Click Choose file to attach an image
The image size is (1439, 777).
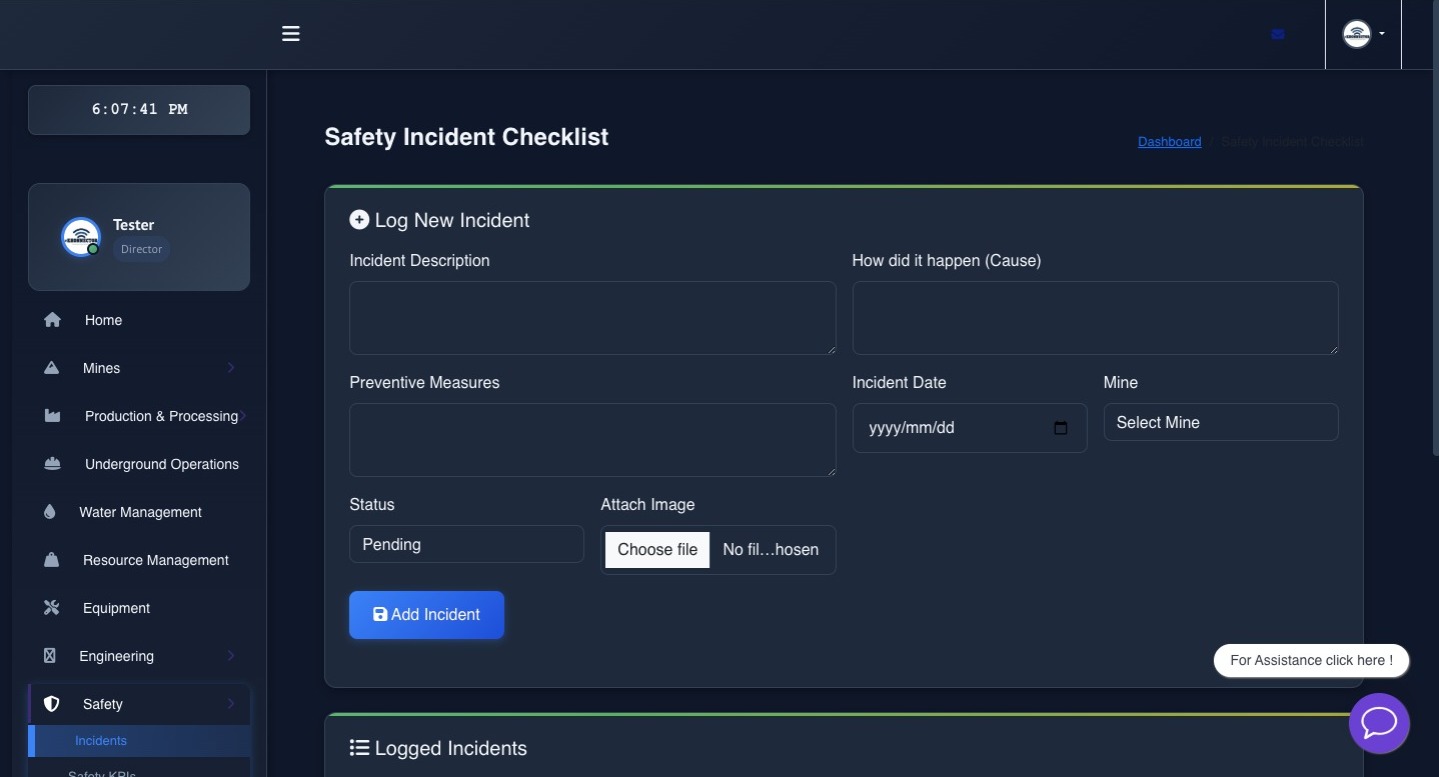(657, 549)
